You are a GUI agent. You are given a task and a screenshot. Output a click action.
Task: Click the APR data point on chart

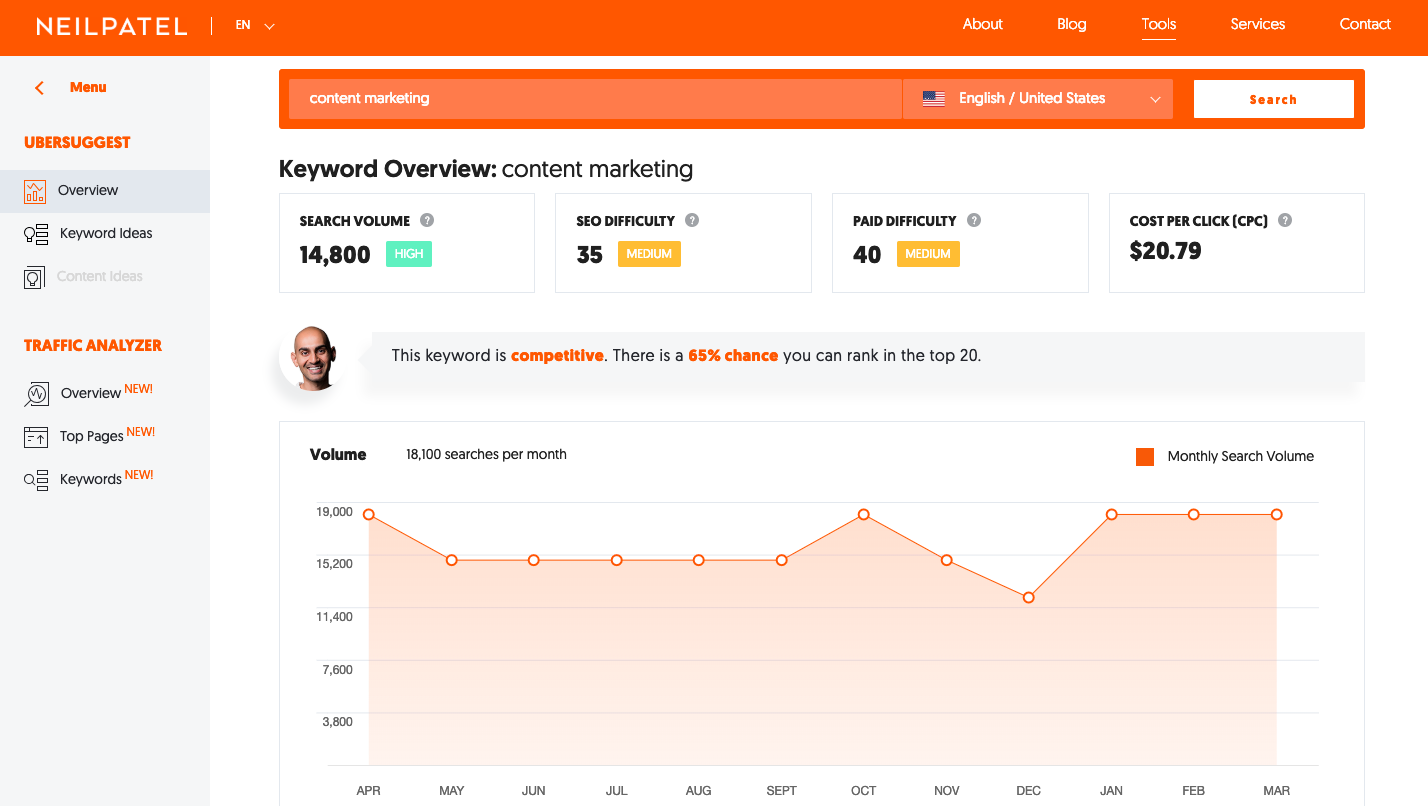(x=369, y=515)
